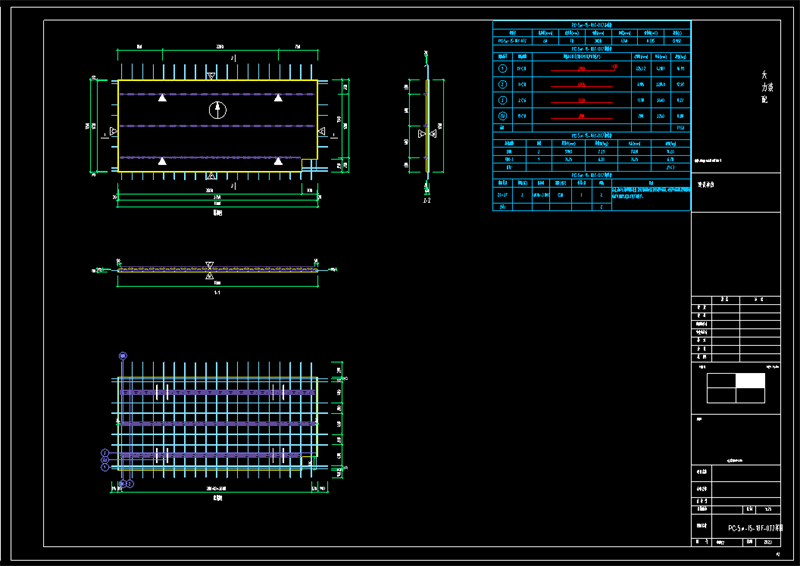Click the lowest circled marker left of the rebar plan
This screenshot has height=566, width=800.
[105, 467]
